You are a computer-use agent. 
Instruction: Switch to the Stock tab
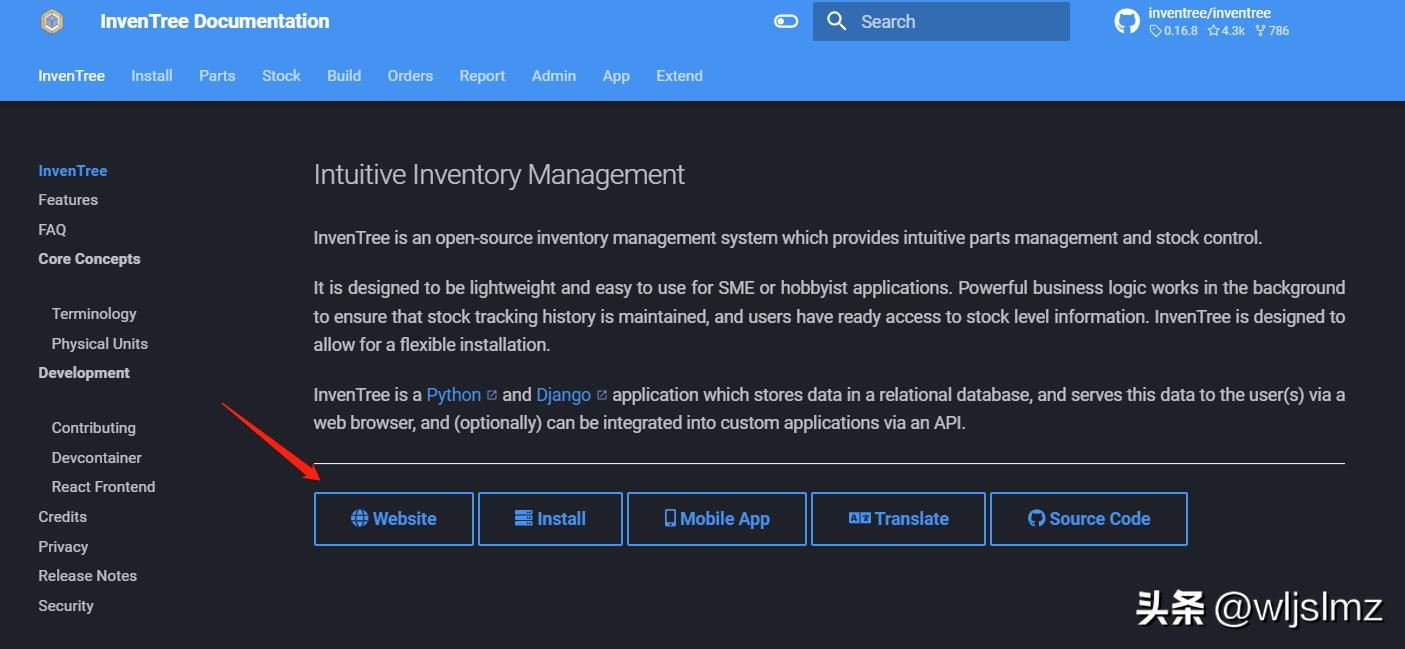pos(281,76)
